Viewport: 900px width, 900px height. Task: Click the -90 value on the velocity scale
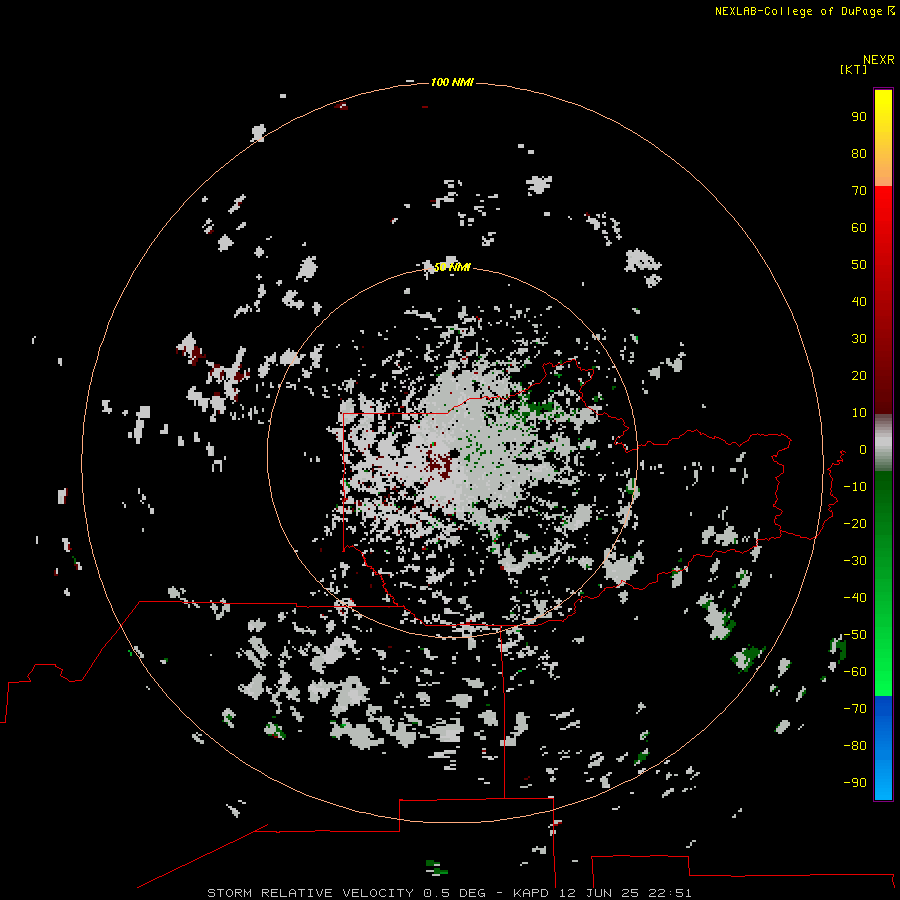855,783
